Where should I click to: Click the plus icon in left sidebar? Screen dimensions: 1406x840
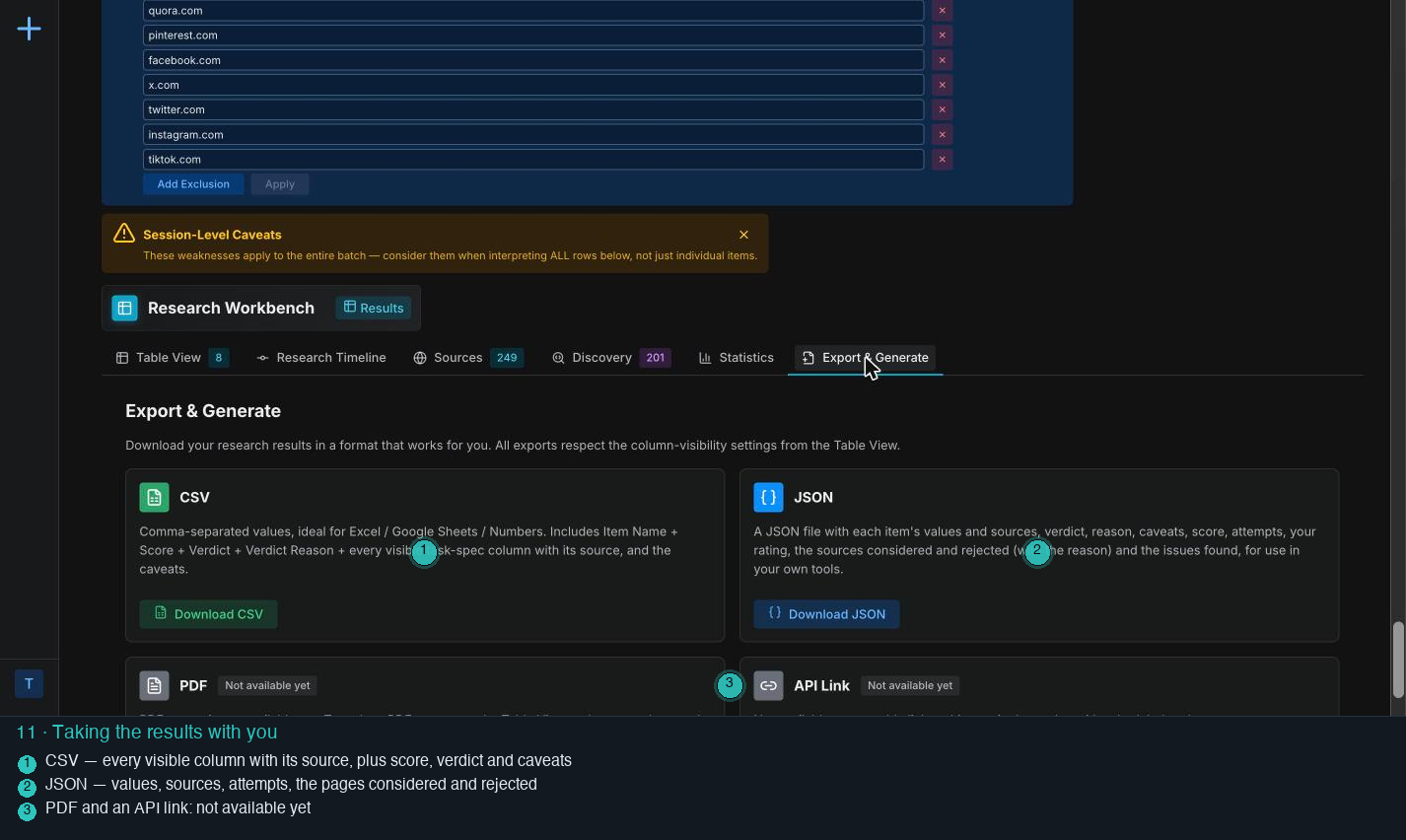(x=29, y=29)
